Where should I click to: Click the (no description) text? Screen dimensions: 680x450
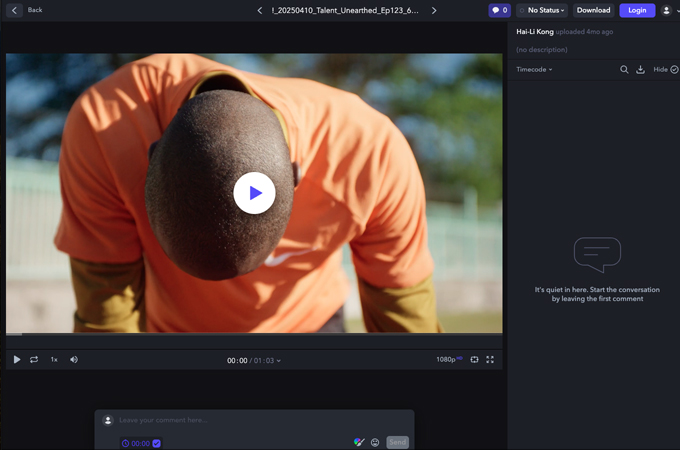click(x=542, y=49)
